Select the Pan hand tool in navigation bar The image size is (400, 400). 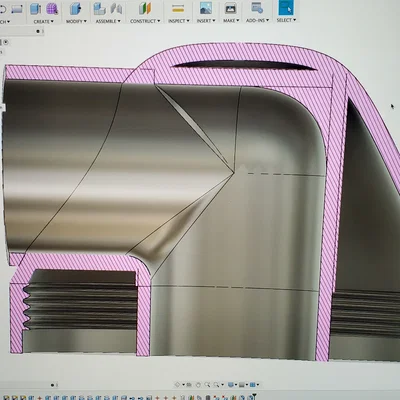[198, 385]
